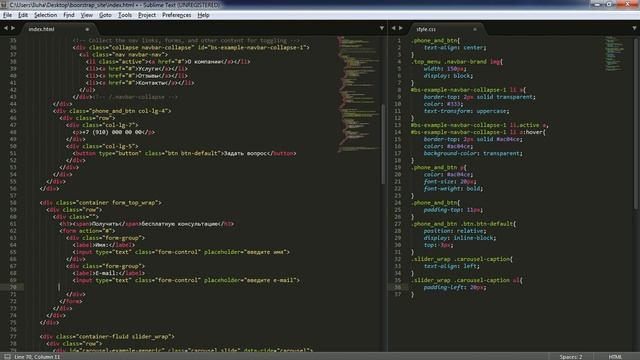
Task: Go to next tab in right pane
Action: [401, 28]
